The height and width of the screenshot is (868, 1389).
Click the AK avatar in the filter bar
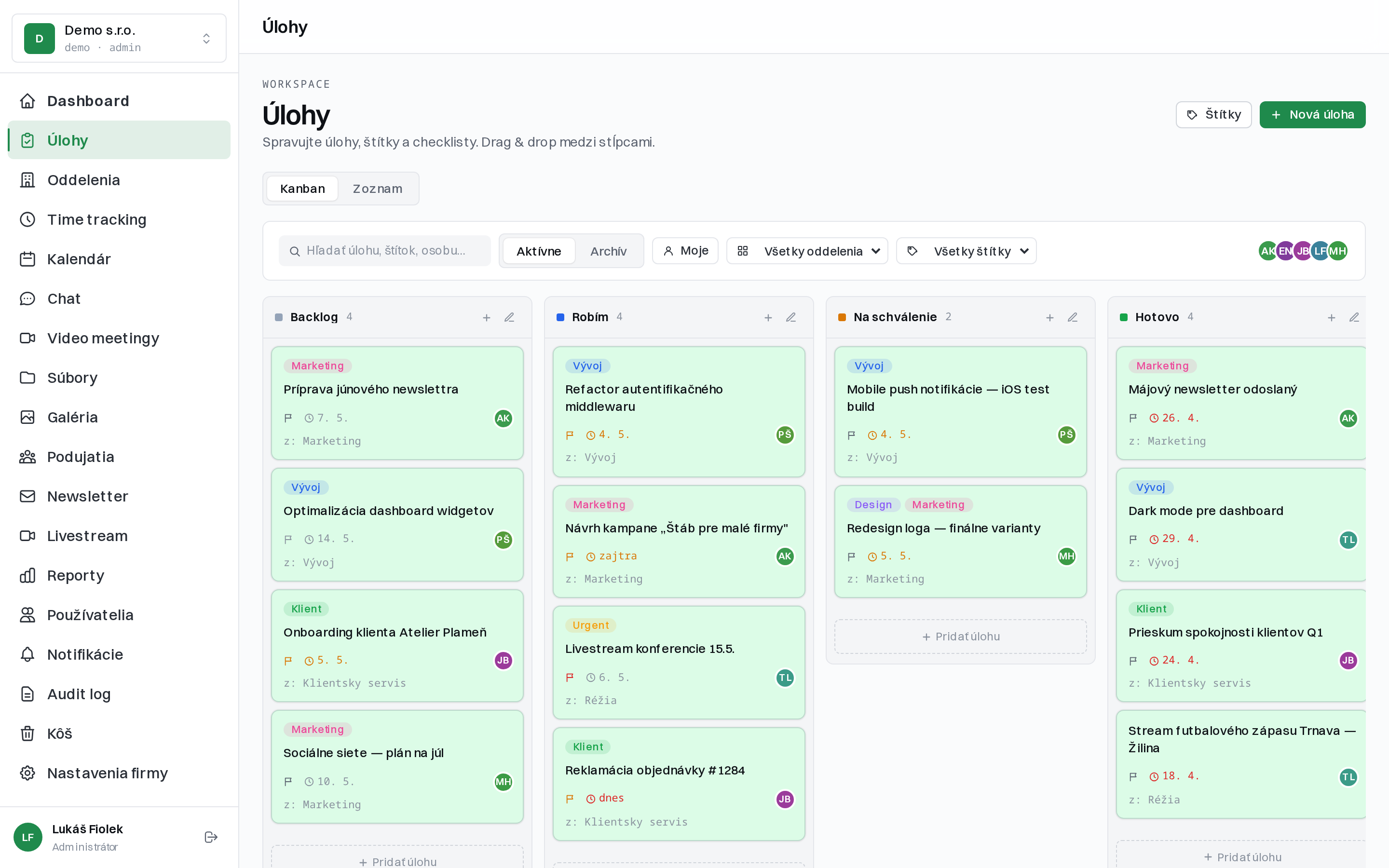click(1267, 251)
